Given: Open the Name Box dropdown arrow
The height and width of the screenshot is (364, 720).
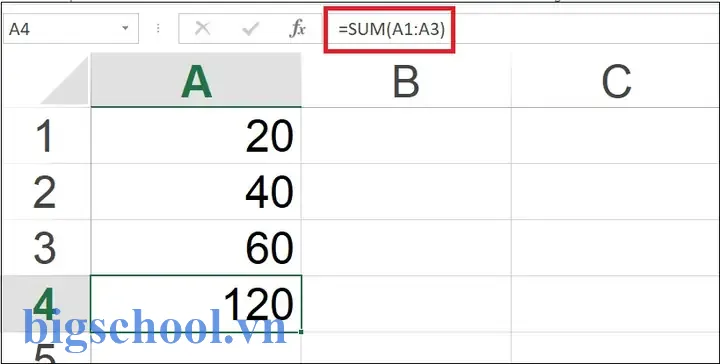Looking at the screenshot, I should coord(125,29).
